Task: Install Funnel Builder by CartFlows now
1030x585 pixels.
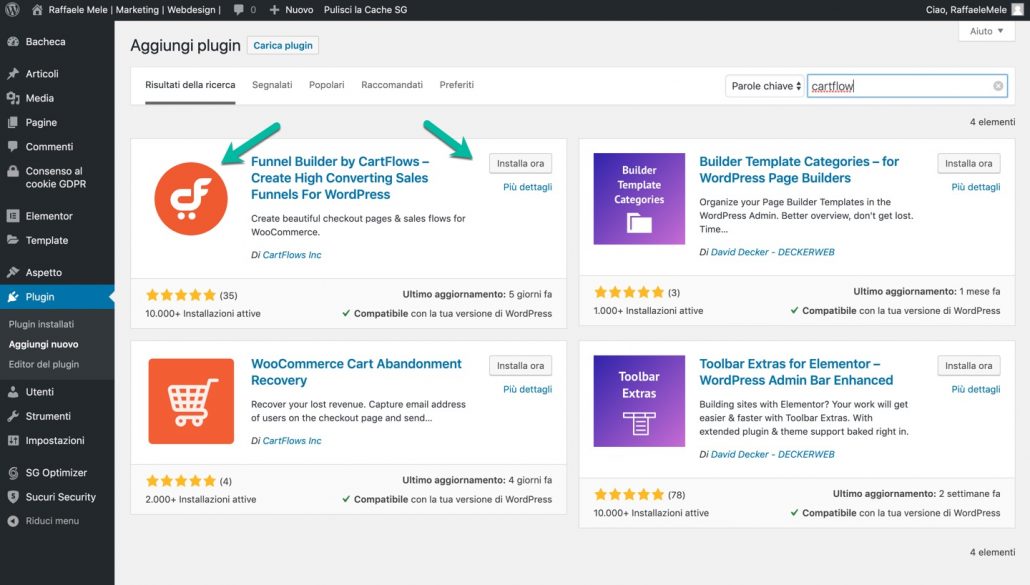Action: (520, 163)
